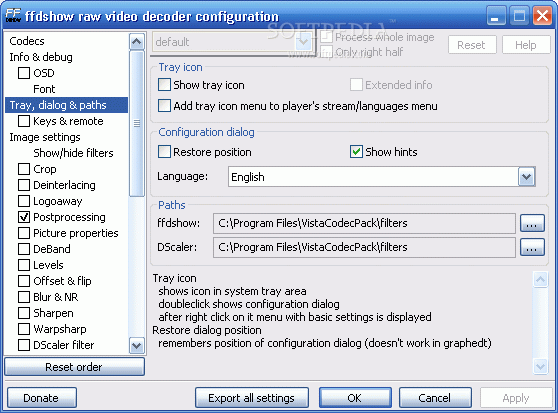Tick the OSD checkbox
This screenshot has width=558, height=413.
(x=24, y=73)
